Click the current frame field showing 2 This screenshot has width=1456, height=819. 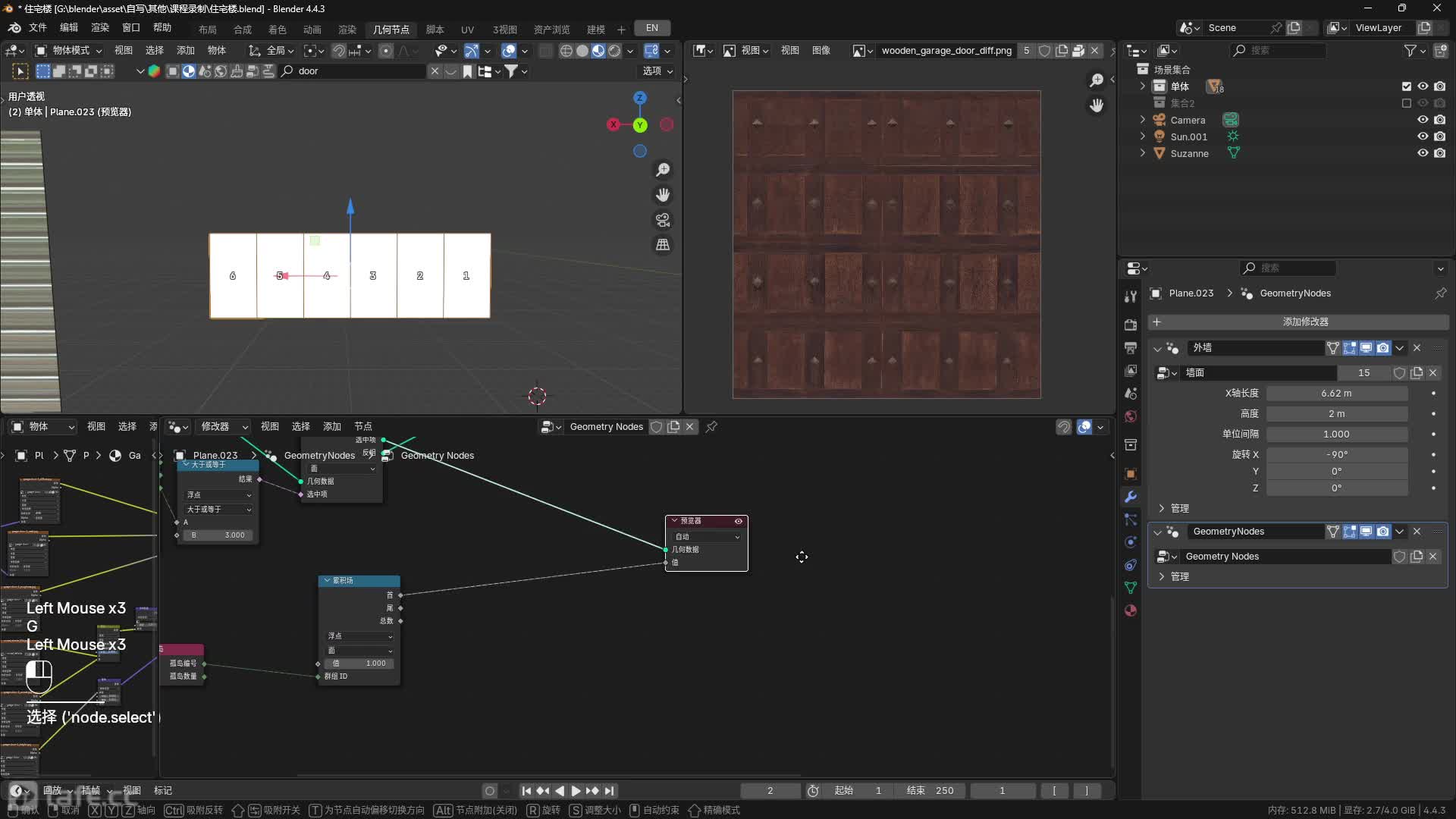pyautogui.click(x=770, y=791)
